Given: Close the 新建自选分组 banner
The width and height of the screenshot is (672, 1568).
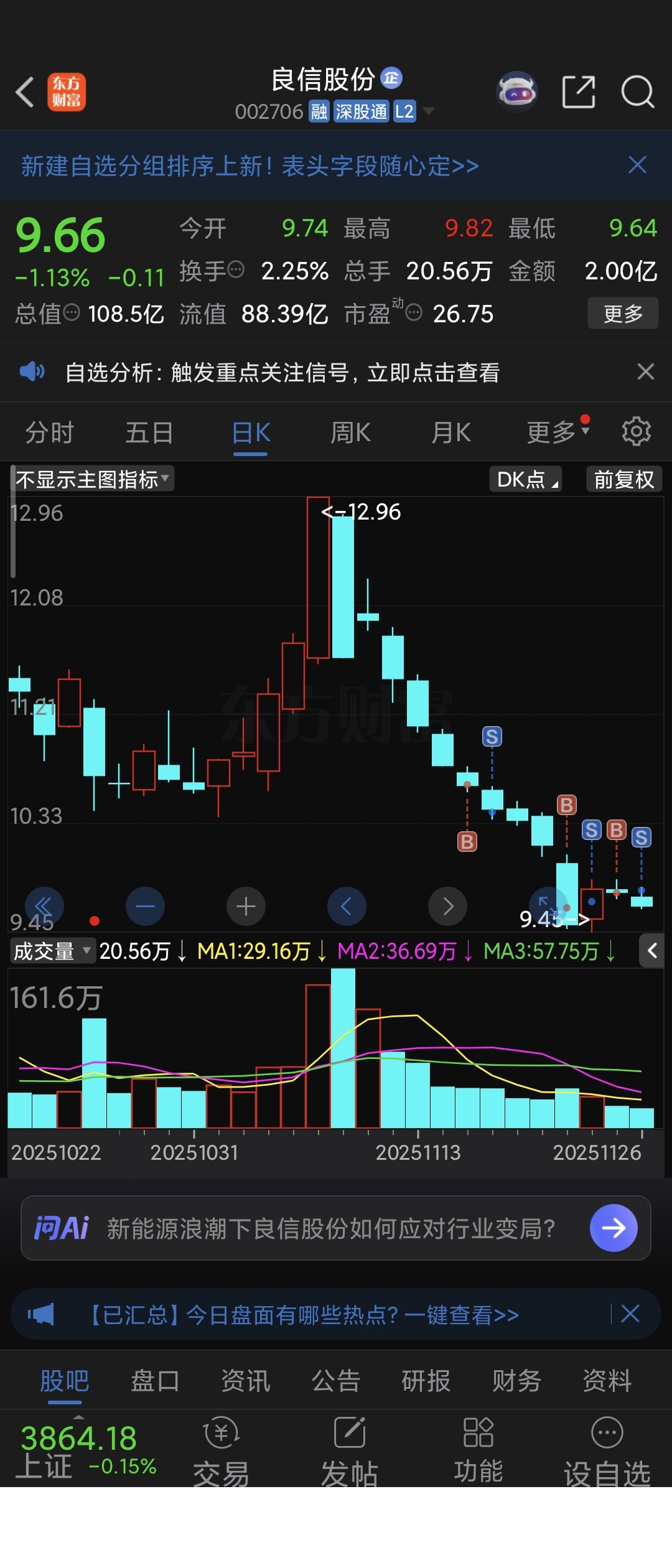Looking at the screenshot, I should 637,165.
